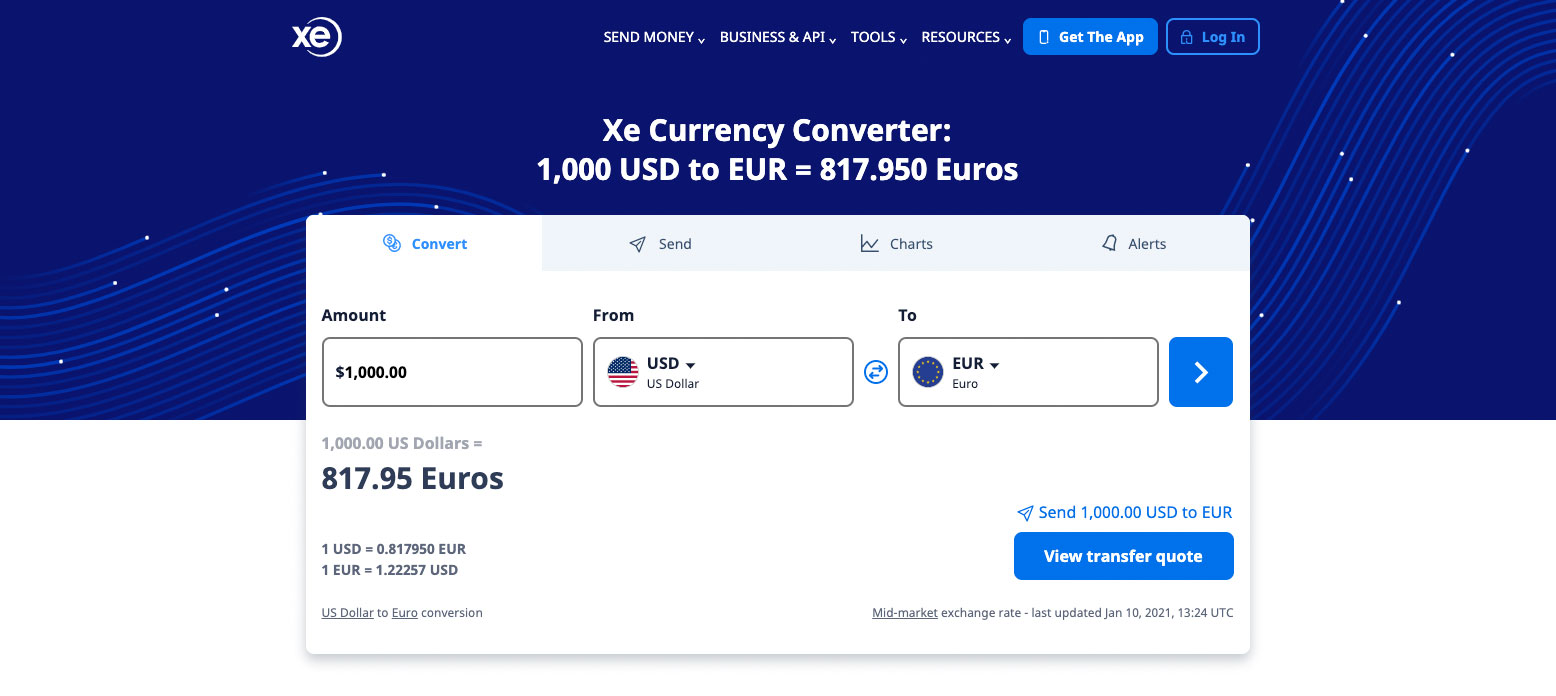
Task: Expand the Business & API menu
Action: pyautogui.click(x=777, y=38)
